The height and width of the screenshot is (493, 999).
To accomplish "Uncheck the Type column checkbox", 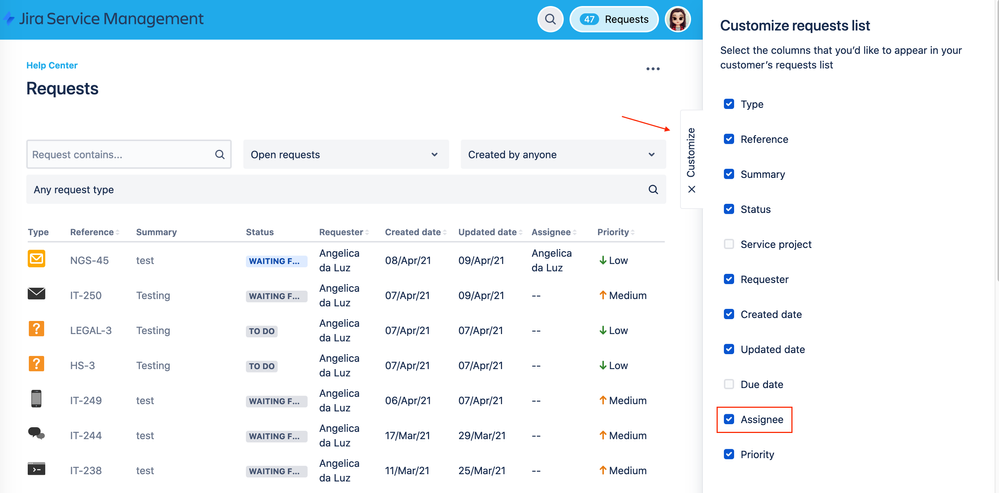I will [729, 104].
